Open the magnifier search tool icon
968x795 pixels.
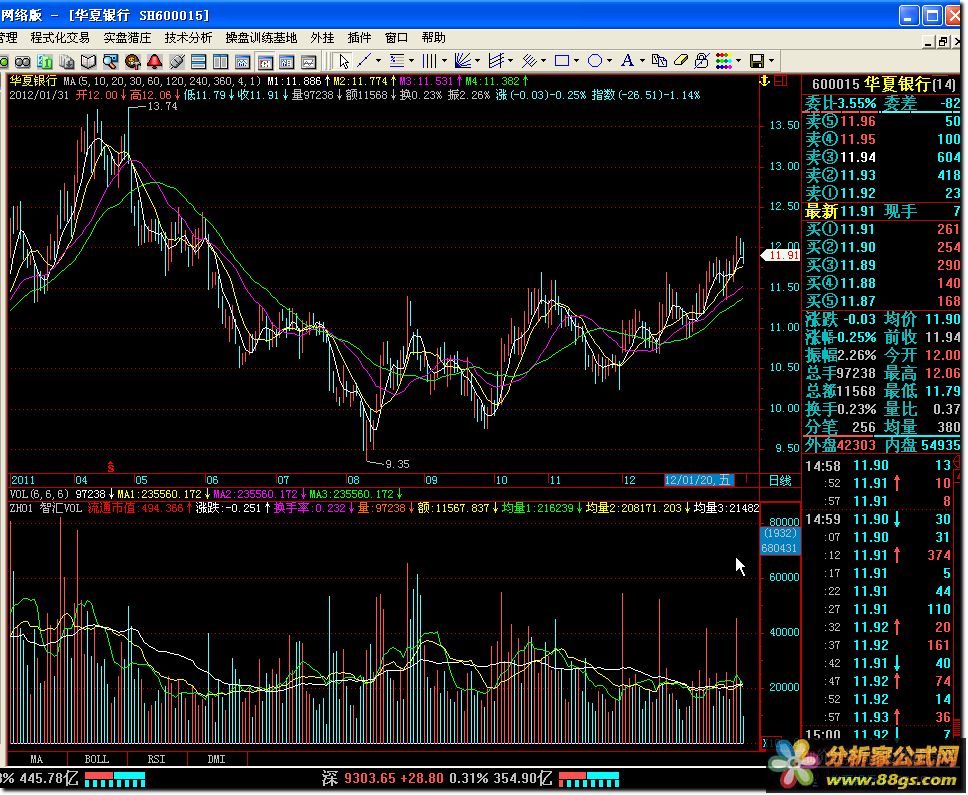111,62
